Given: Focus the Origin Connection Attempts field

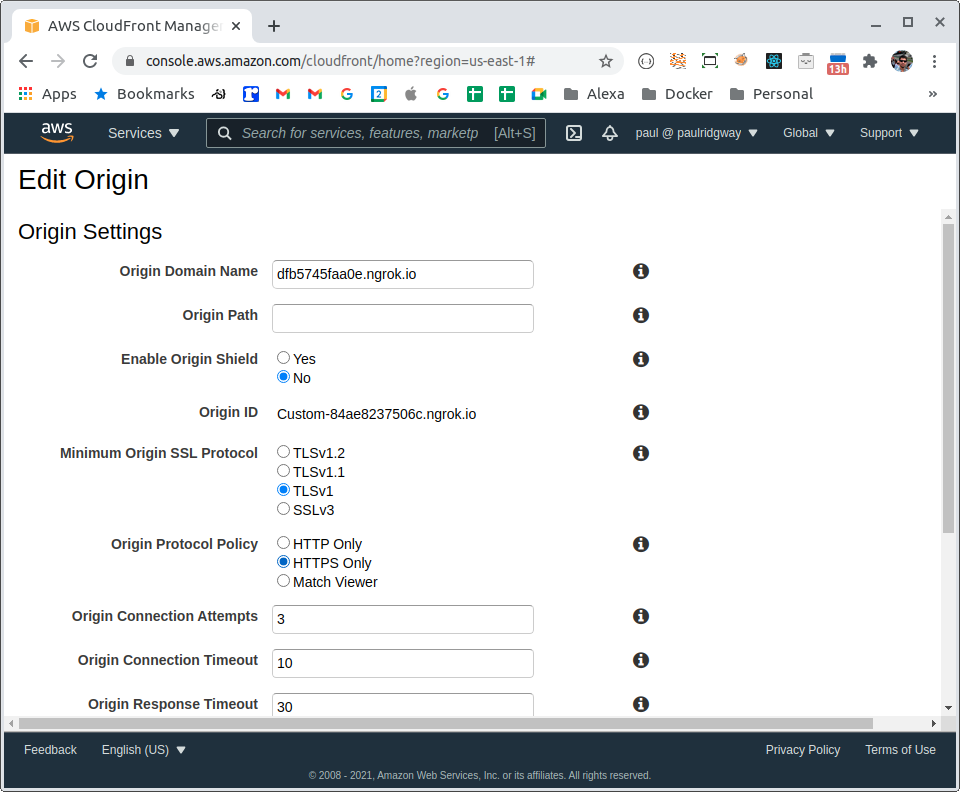Looking at the screenshot, I should 403,619.
